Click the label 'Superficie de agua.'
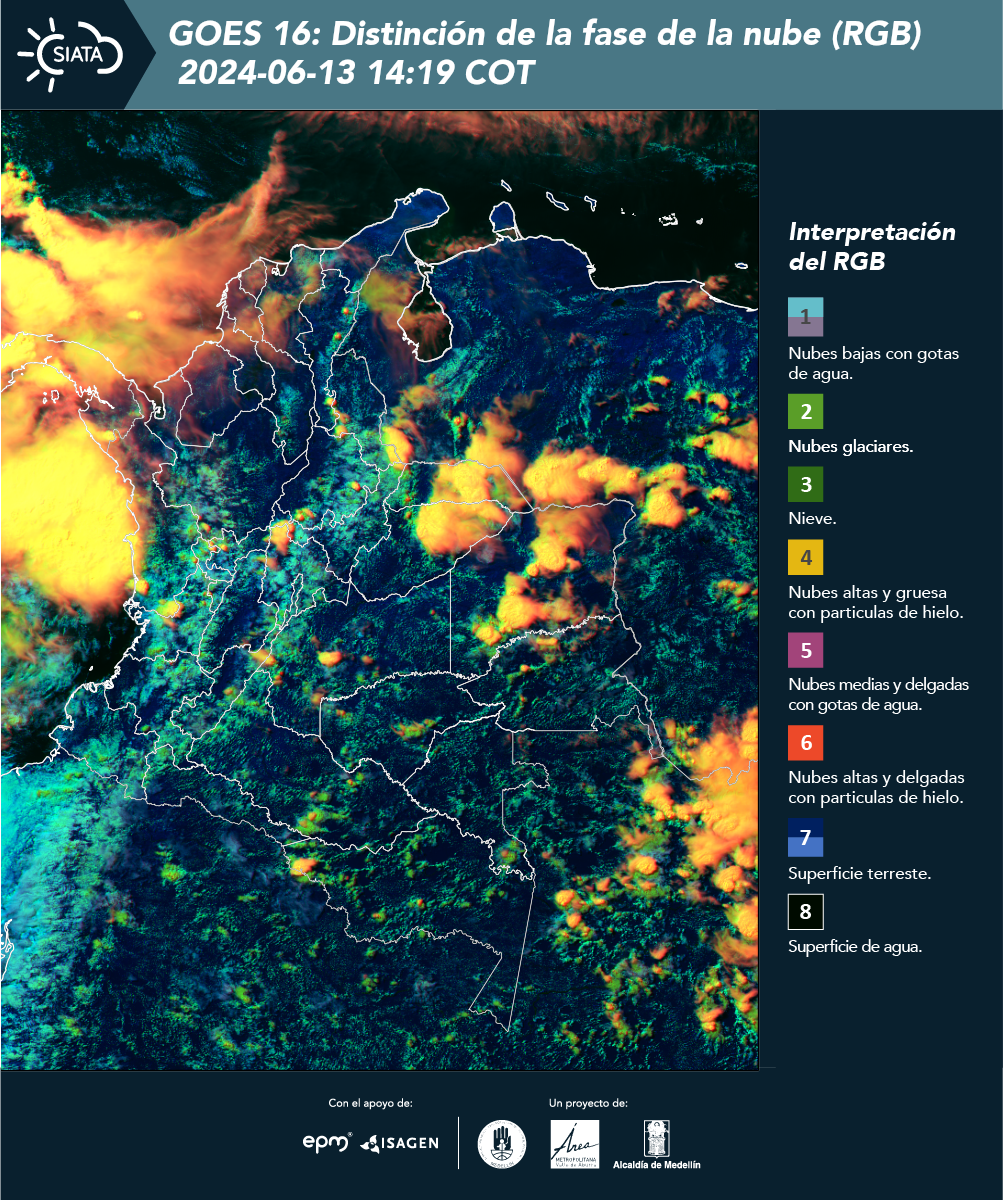The height and width of the screenshot is (1200, 1003). pos(855,947)
